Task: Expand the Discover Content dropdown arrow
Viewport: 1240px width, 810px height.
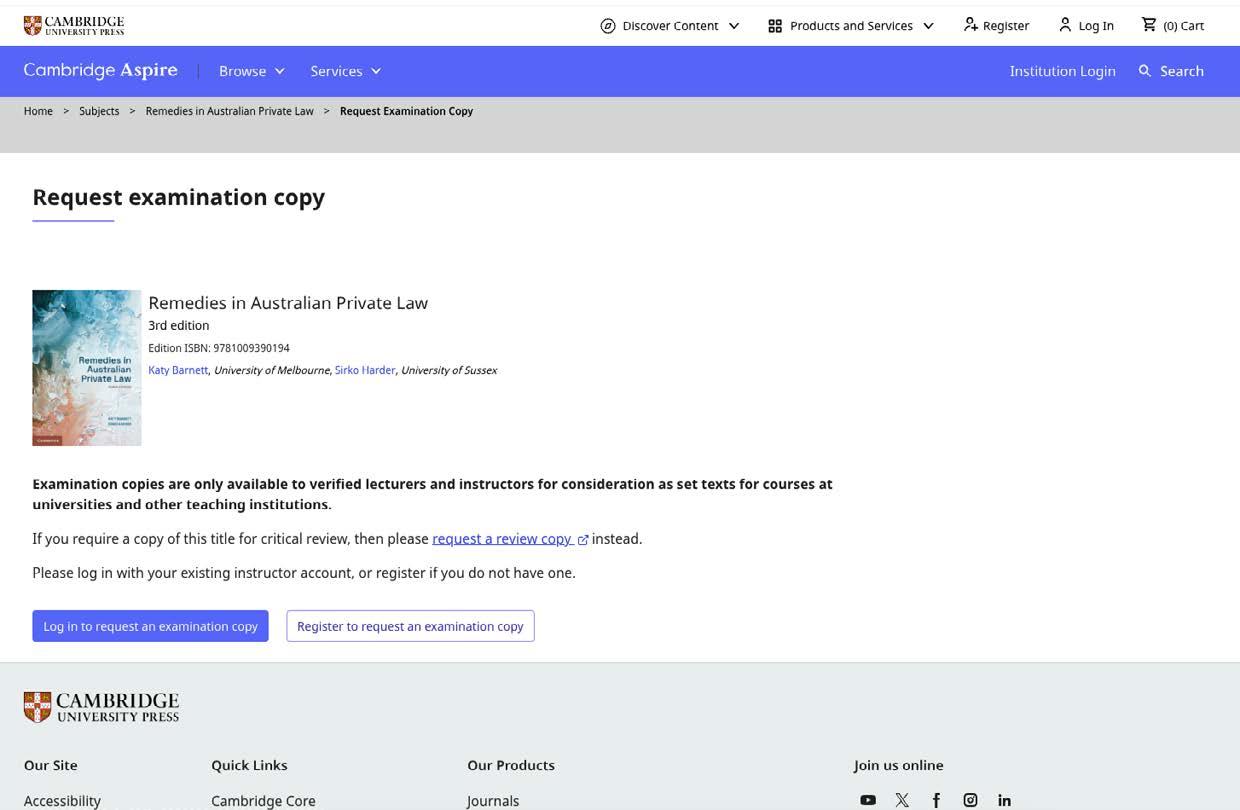Action: 734,26
